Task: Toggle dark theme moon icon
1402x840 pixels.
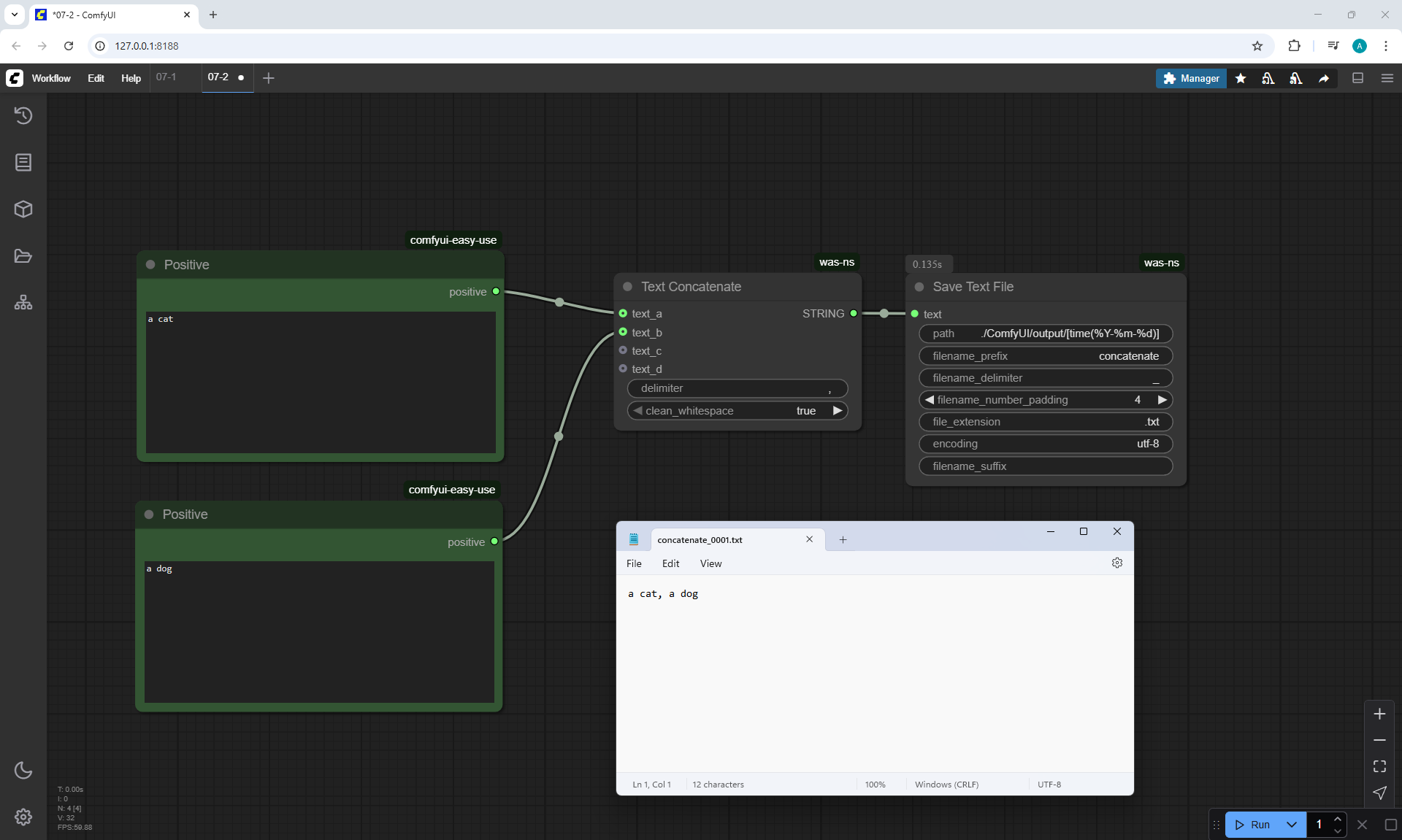Action: (23, 770)
